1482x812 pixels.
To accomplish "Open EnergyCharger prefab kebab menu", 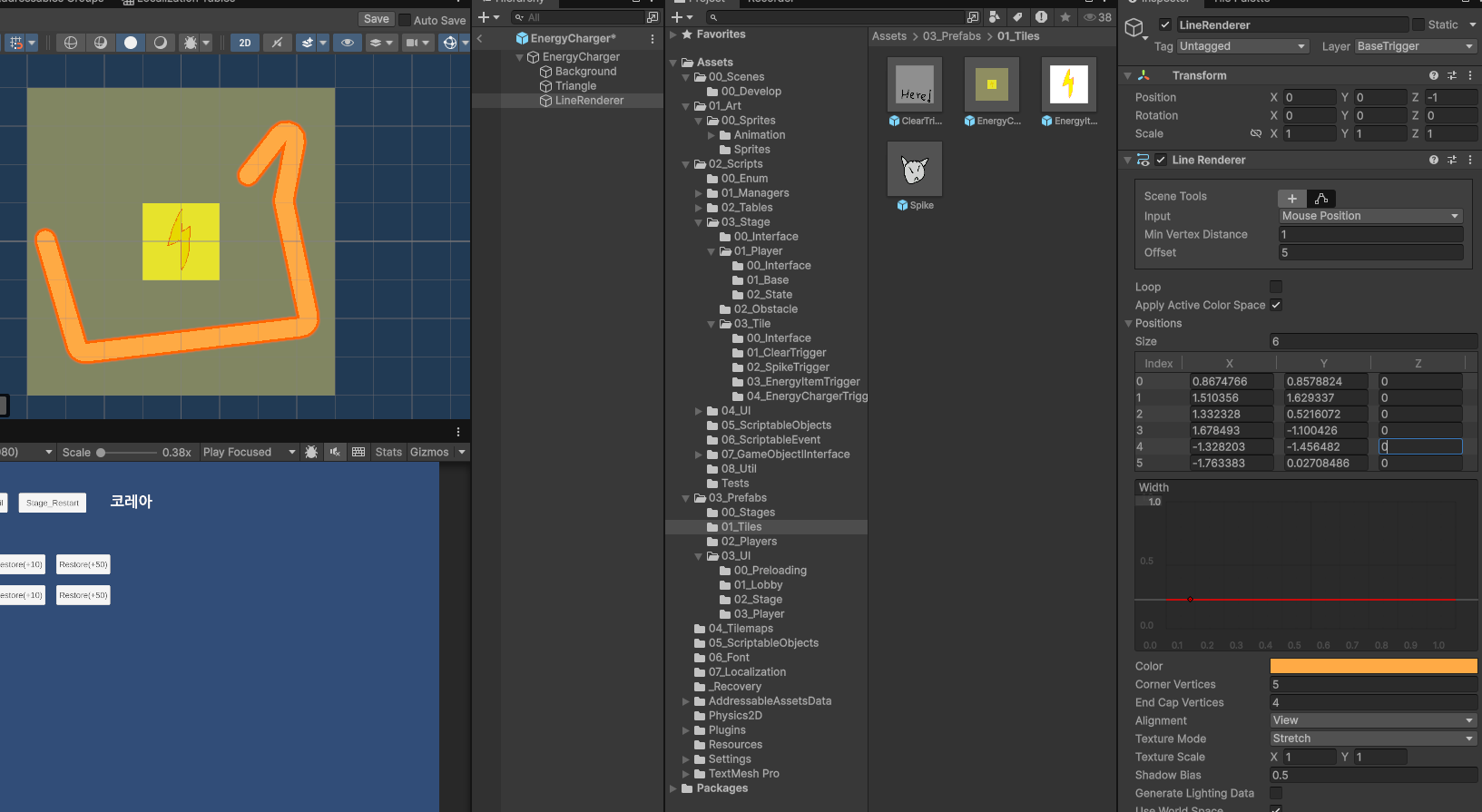I will coord(652,39).
